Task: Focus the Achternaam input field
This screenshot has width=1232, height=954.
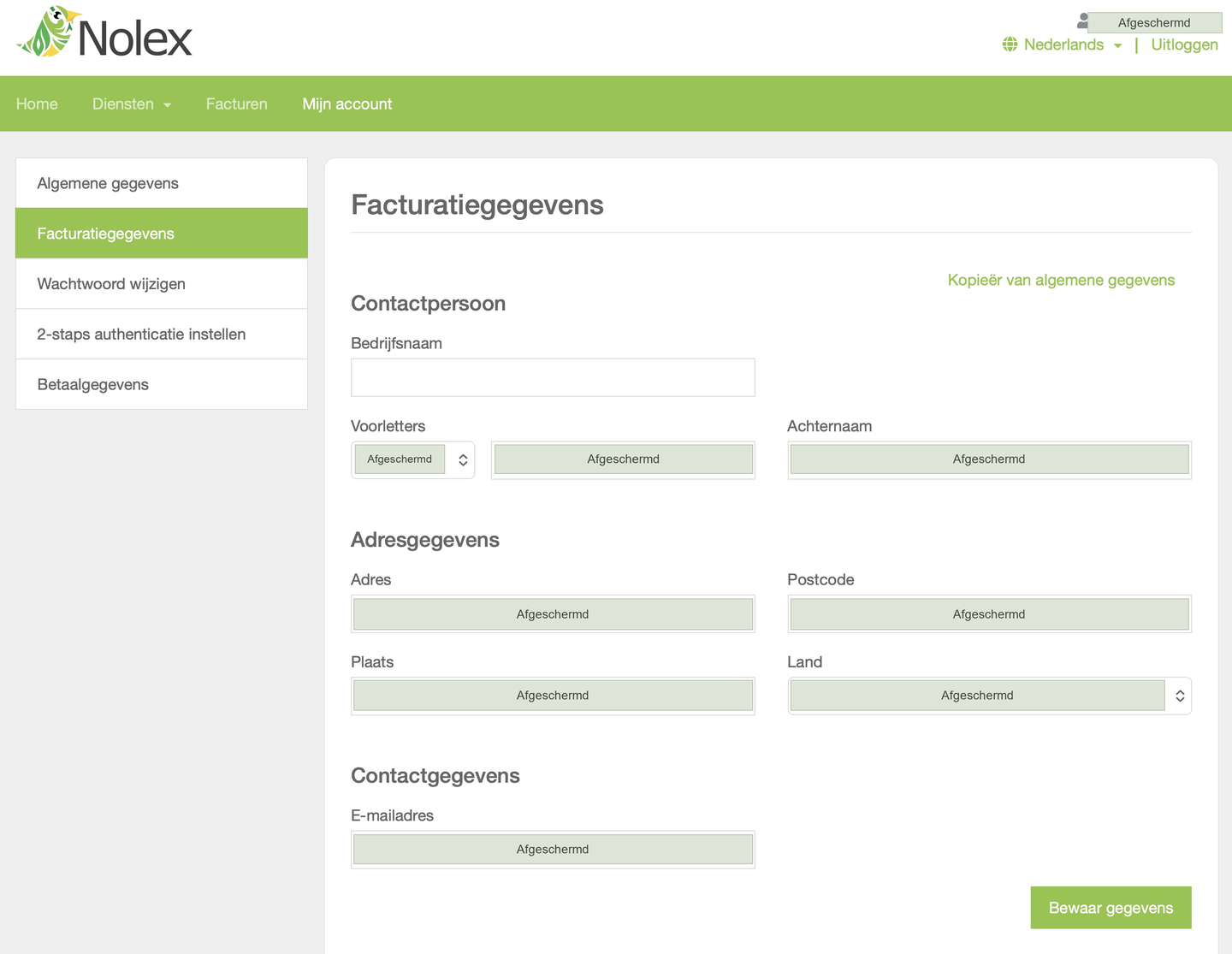Action: (x=989, y=459)
